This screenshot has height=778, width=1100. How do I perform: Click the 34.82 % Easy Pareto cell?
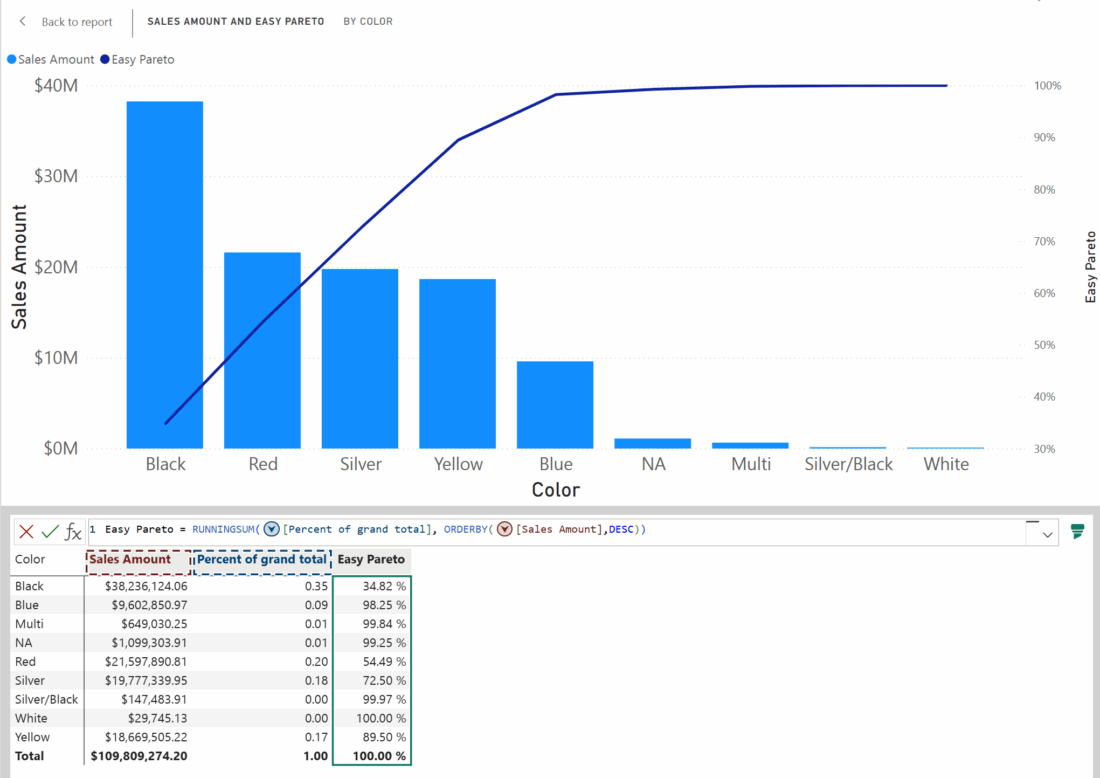click(384, 586)
